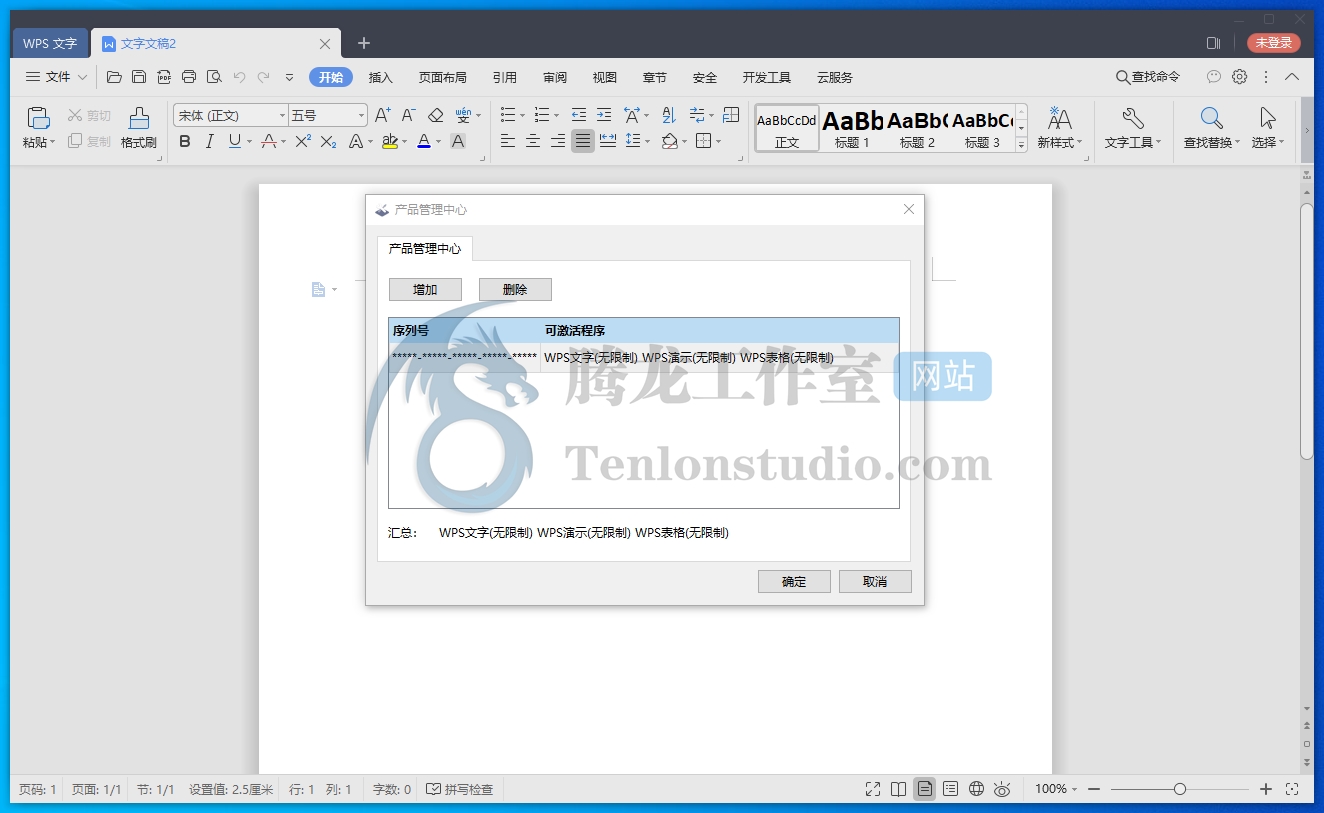Expand bullet list dropdown arrow
Screen dimensions: 1324x813
point(523,115)
